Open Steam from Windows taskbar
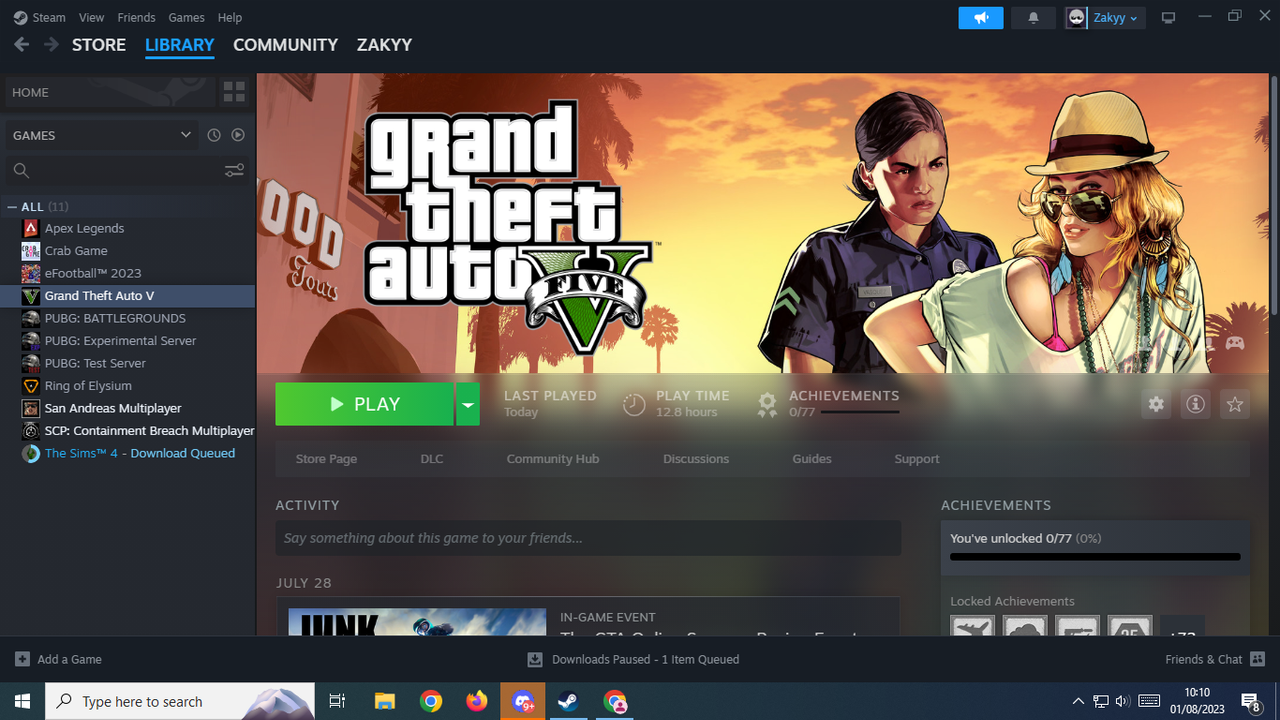1280x720 pixels. (x=568, y=701)
